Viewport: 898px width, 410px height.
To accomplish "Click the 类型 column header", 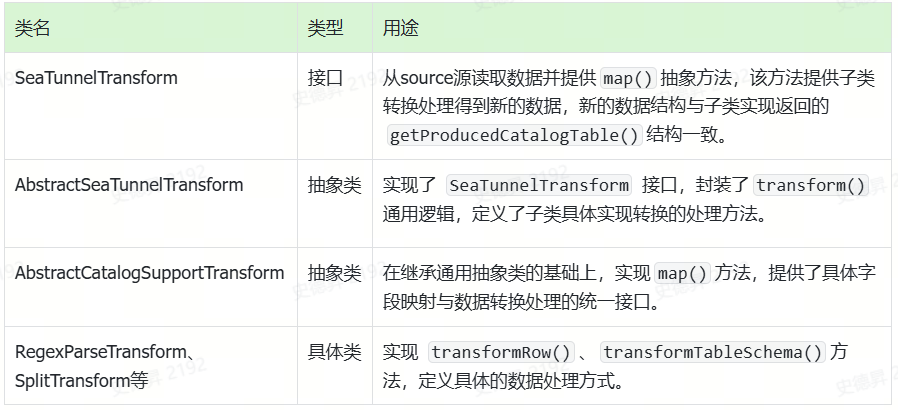I will click(x=325, y=29).
